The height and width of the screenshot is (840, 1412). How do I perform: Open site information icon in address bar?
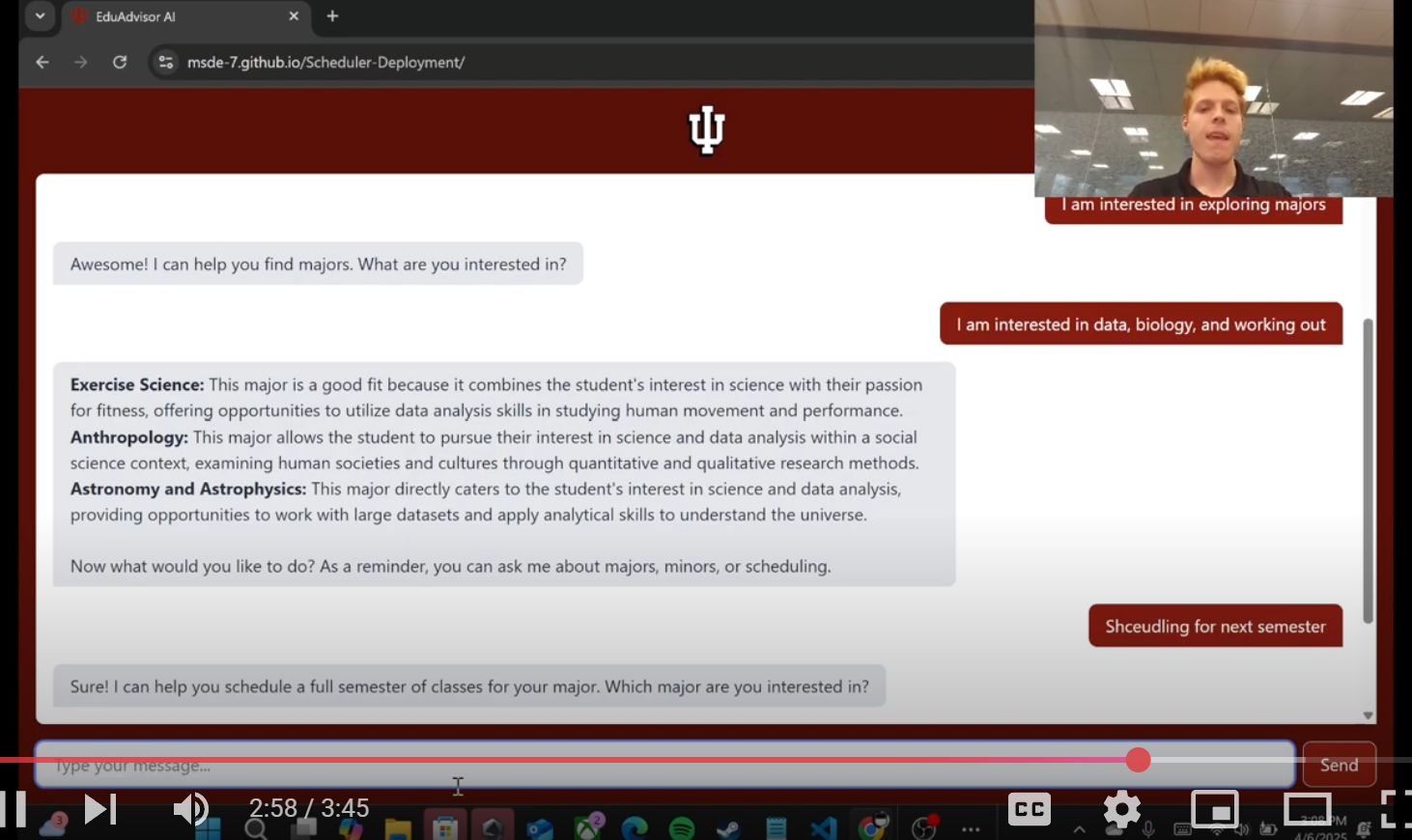click(x=166, y=62)
